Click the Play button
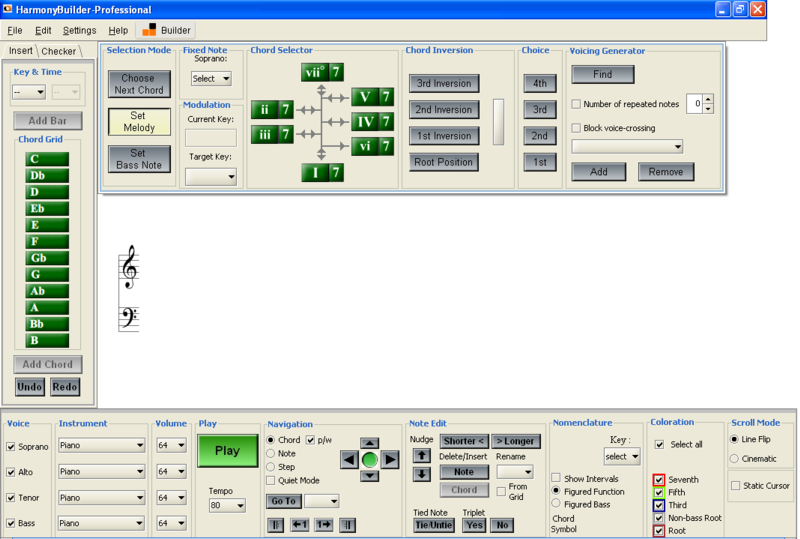This screenshot has height=539, width=800. (x=228, y=451)
